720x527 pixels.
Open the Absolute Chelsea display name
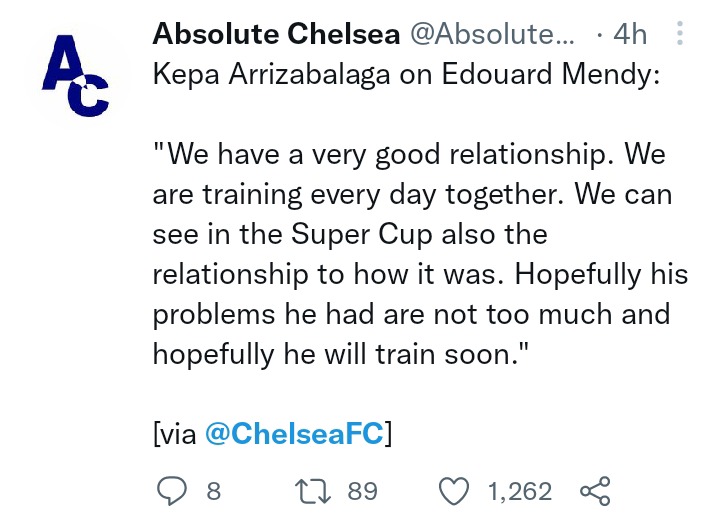276,34
